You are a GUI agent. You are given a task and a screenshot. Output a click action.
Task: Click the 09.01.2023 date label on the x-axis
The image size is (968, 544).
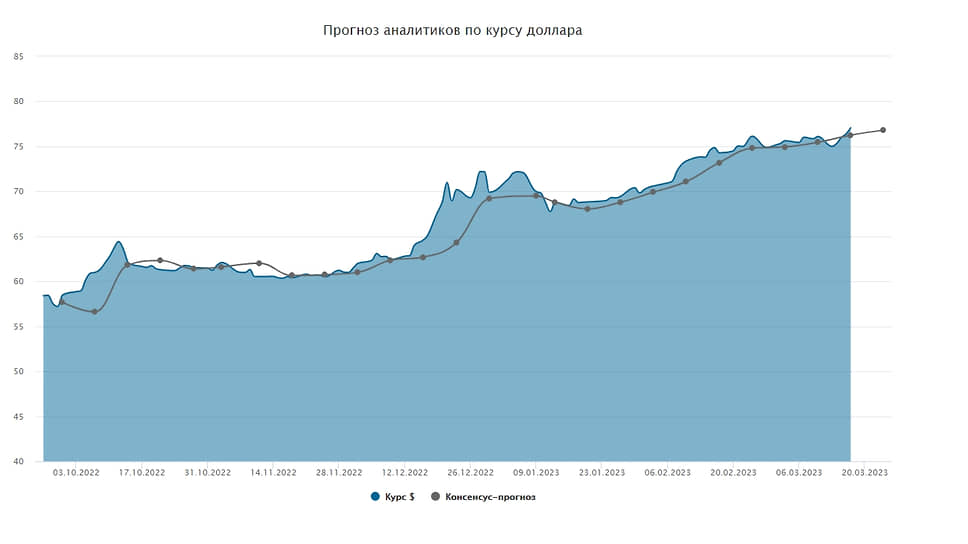click(536, 472)
